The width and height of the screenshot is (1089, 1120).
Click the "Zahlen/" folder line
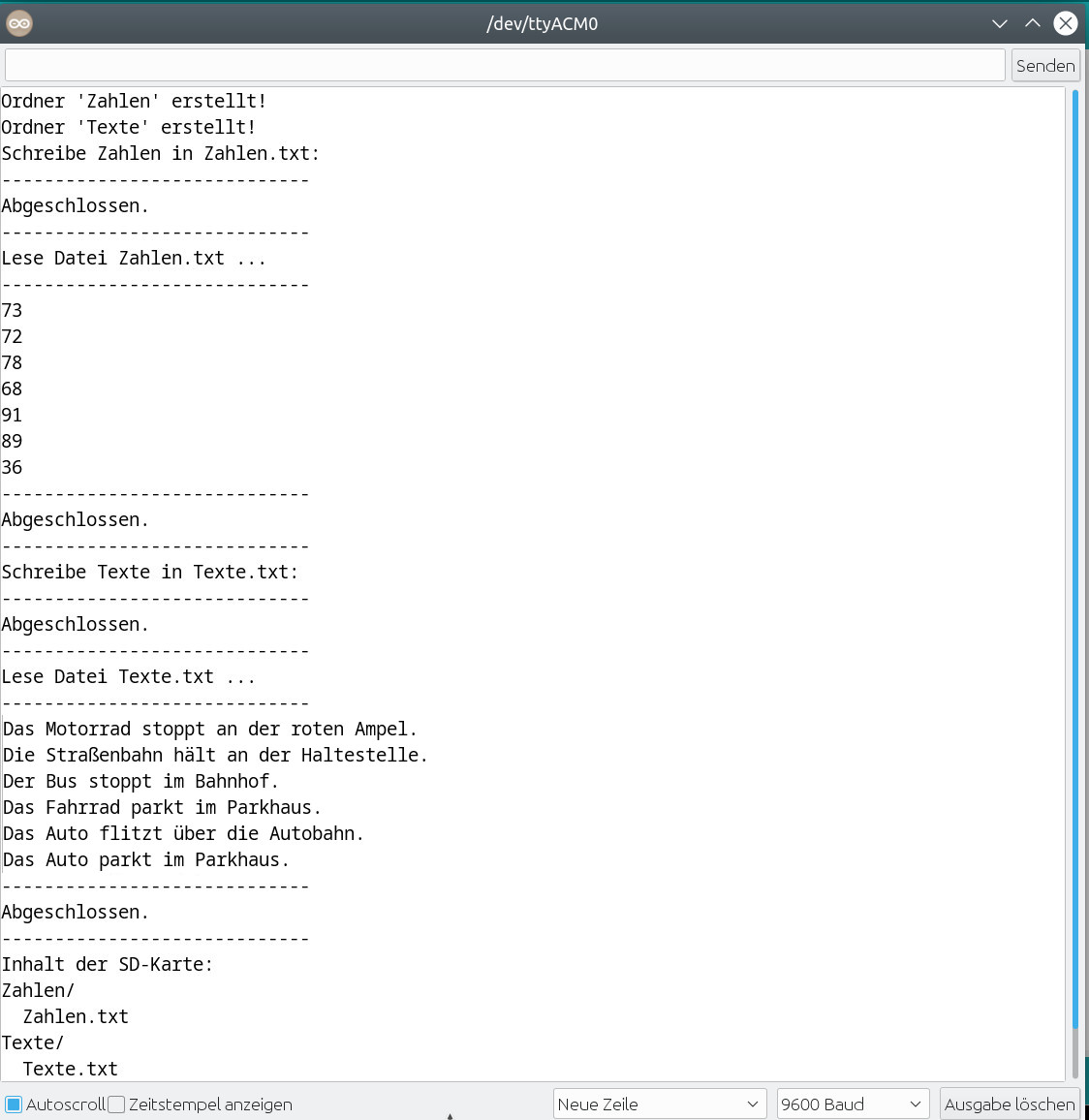tap(38, 991)
